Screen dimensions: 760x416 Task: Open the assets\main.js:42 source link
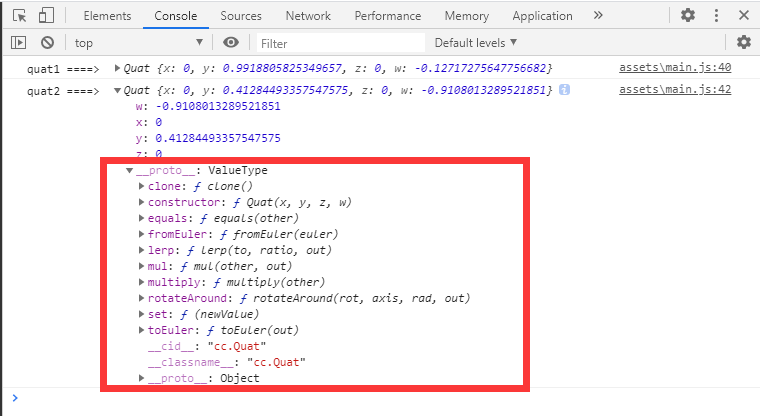tap(675, 89)
